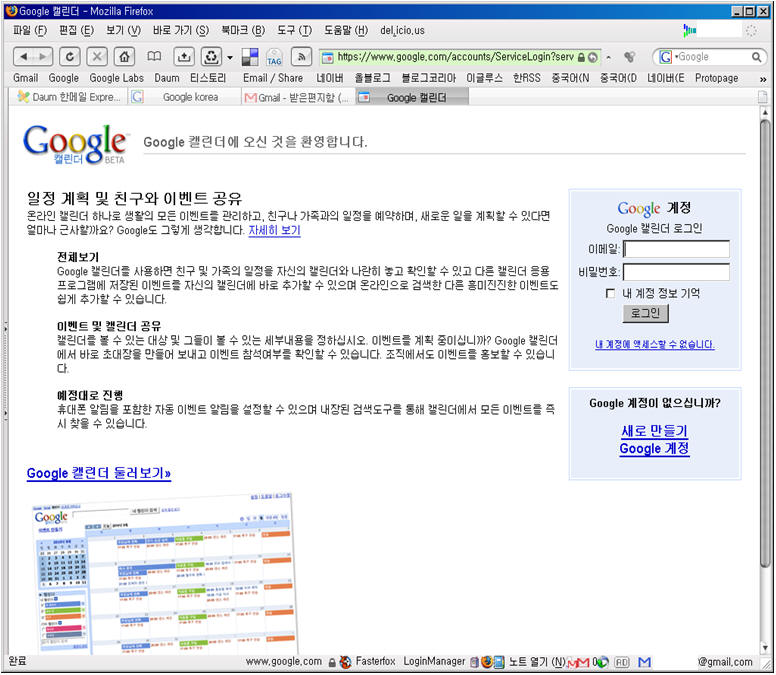Switch to the Google korea tab
This screenshot has height=675, width=776.
[x=184, y=97]
